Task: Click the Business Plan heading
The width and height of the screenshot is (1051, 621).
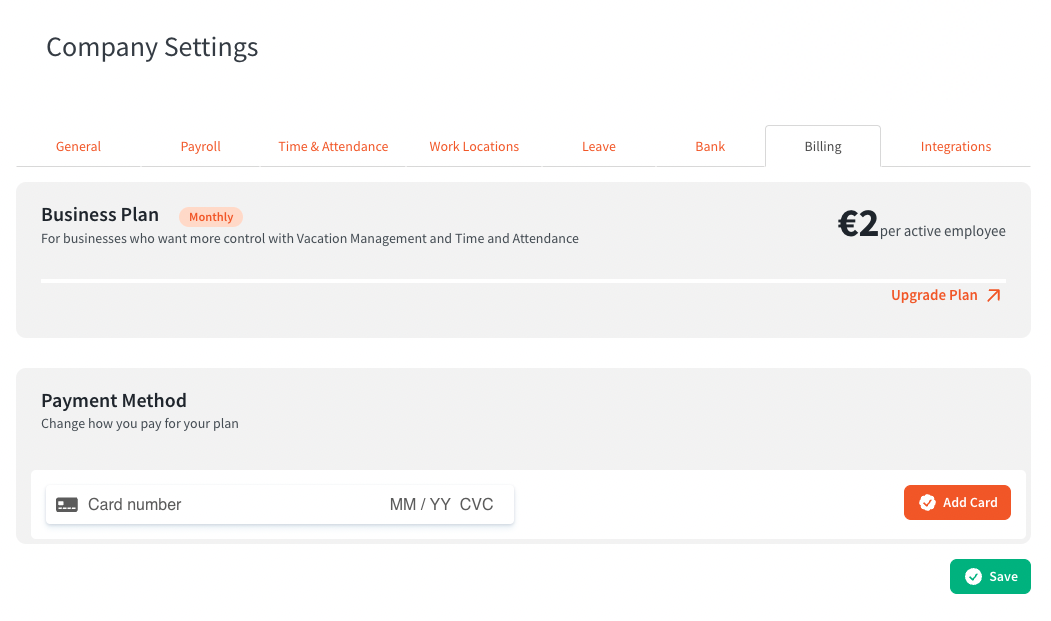Action: [100, 215]
